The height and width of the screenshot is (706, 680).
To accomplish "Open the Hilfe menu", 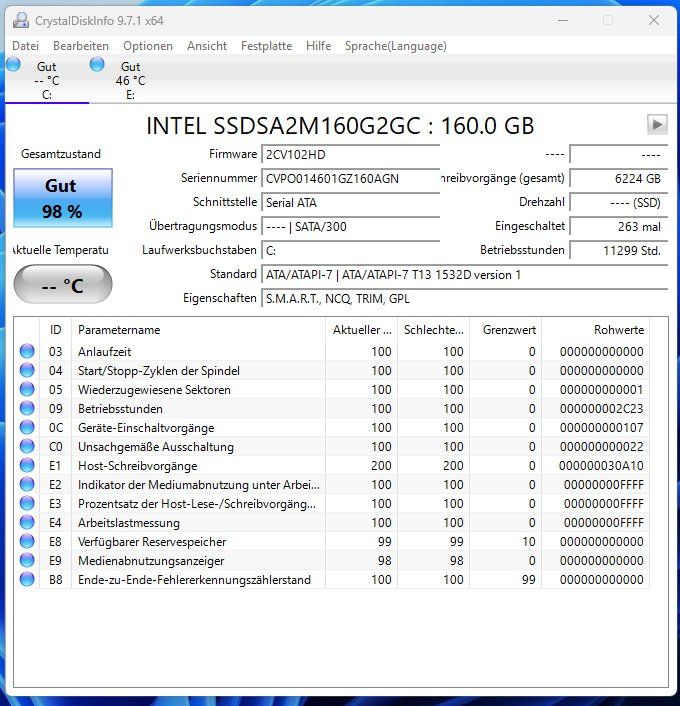I will (x=318, y=46).
